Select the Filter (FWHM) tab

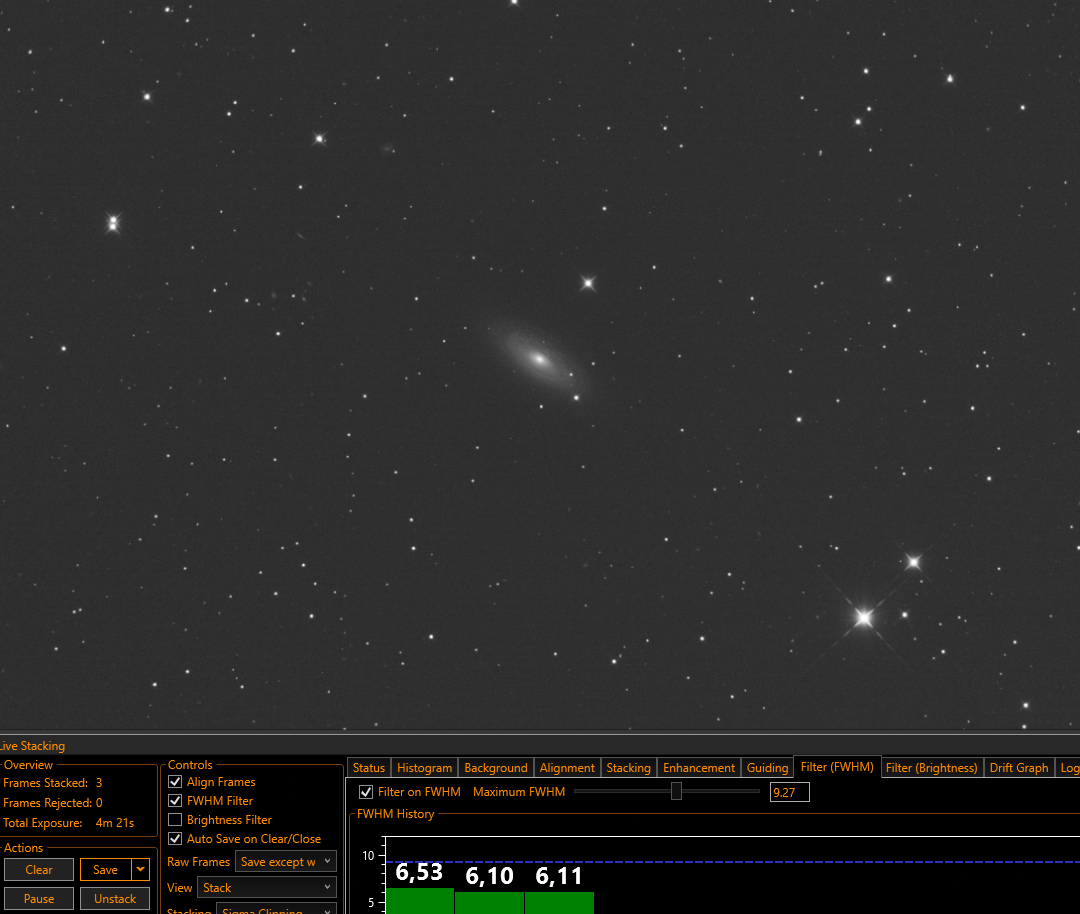(x=837, y=767)
